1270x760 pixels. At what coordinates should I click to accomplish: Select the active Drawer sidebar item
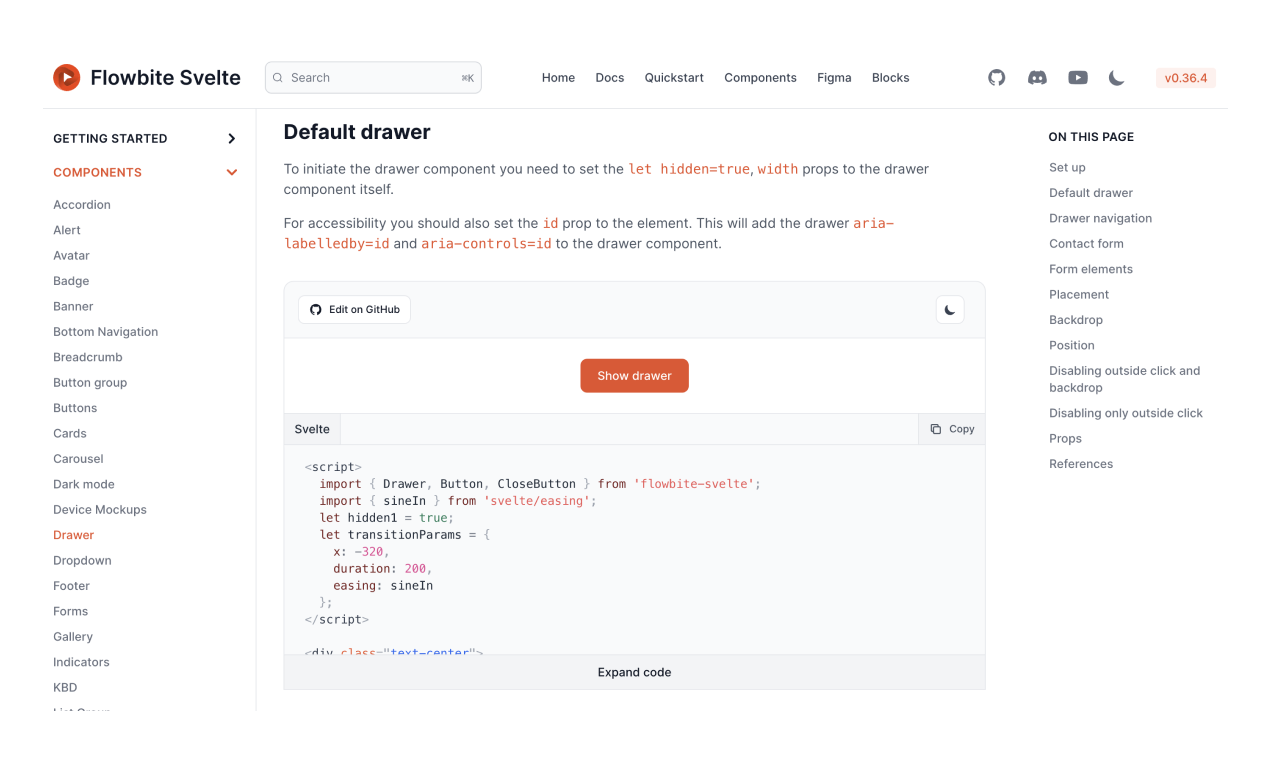tap(74, 535)
